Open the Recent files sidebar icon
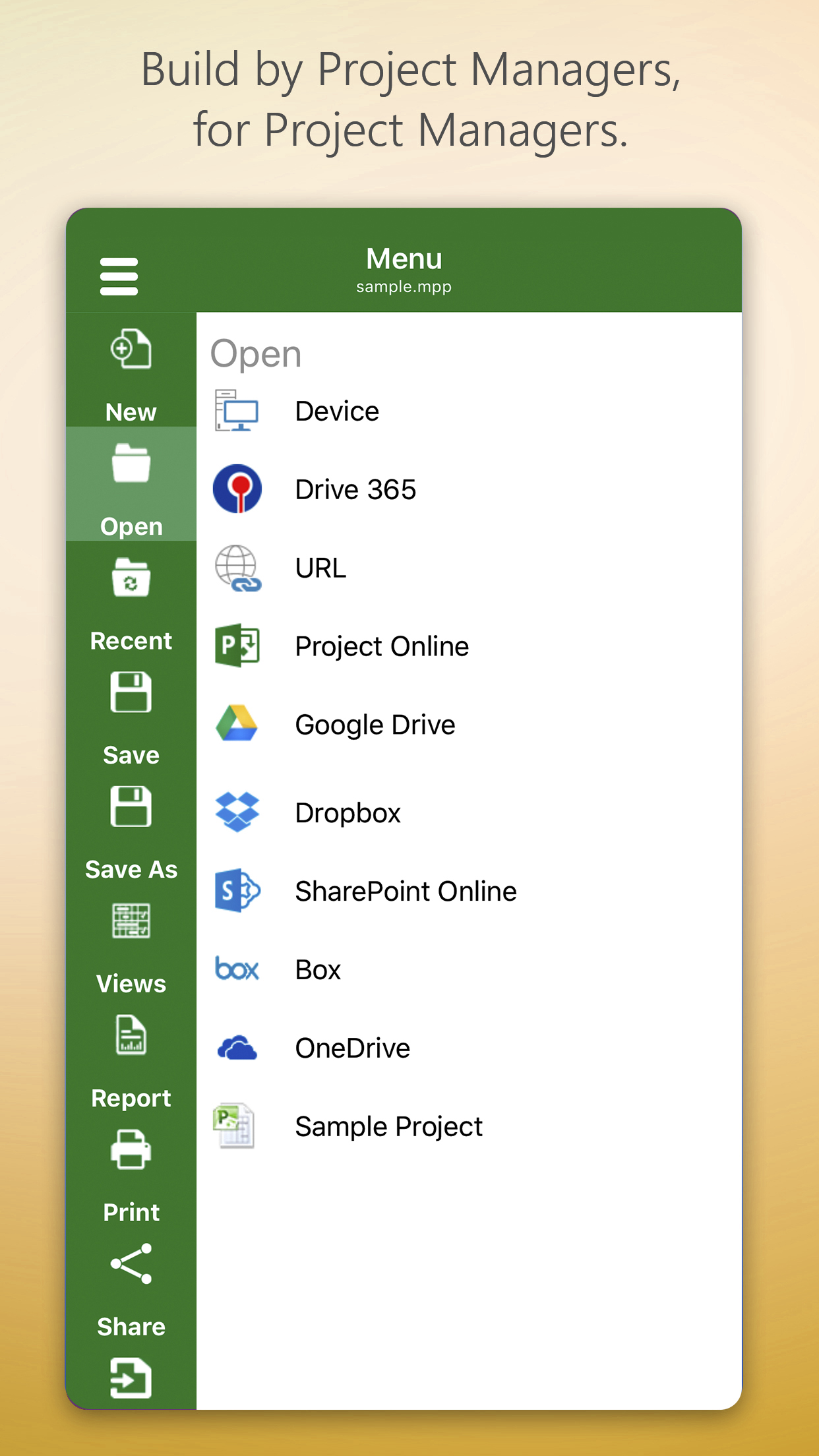The height and width of the screenshot is (1456, 819). coord(131,578)
